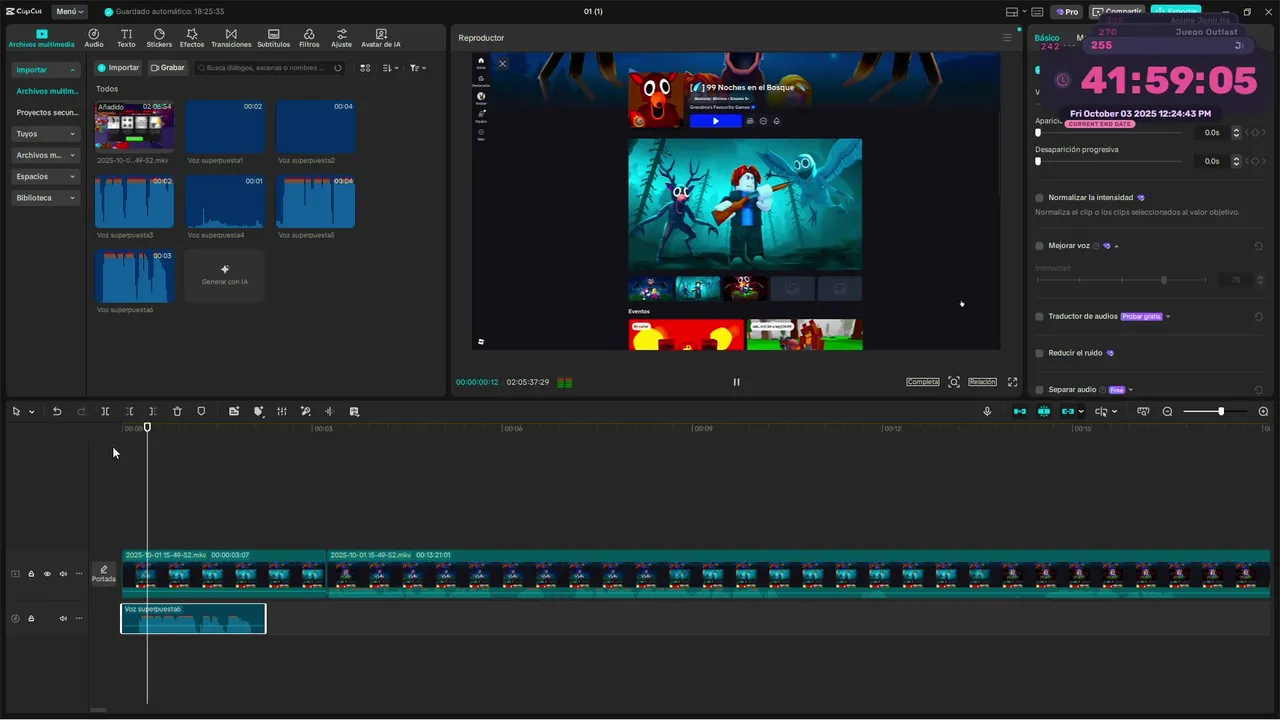Open the Texto tab
The height and width of the screenshot is (720, 1280).
click(126, 38)
